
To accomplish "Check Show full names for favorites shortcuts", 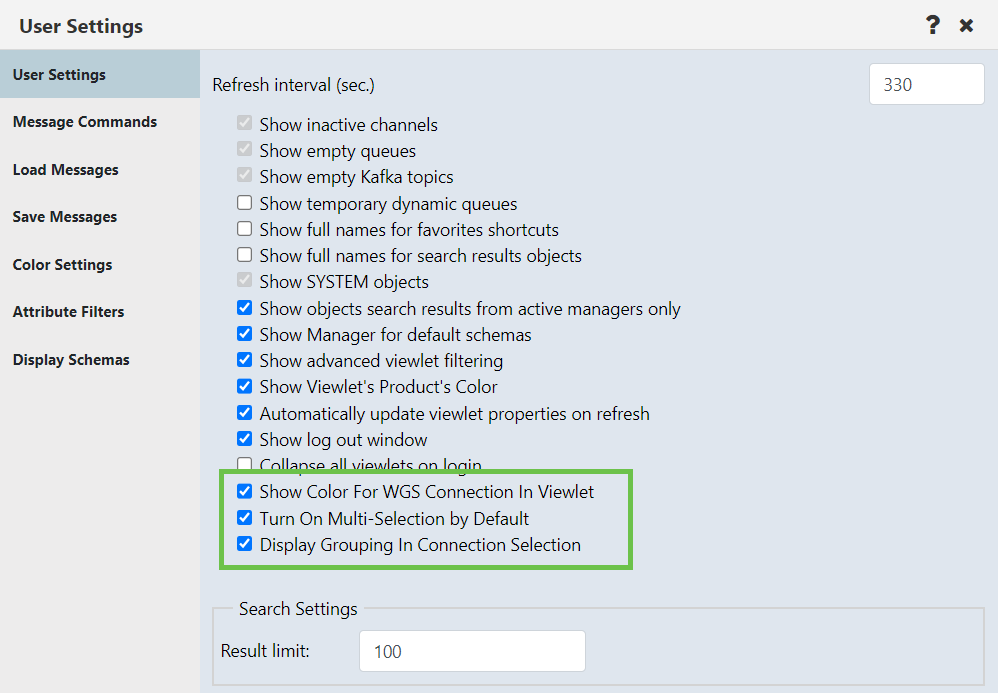I will pos(244,229).
